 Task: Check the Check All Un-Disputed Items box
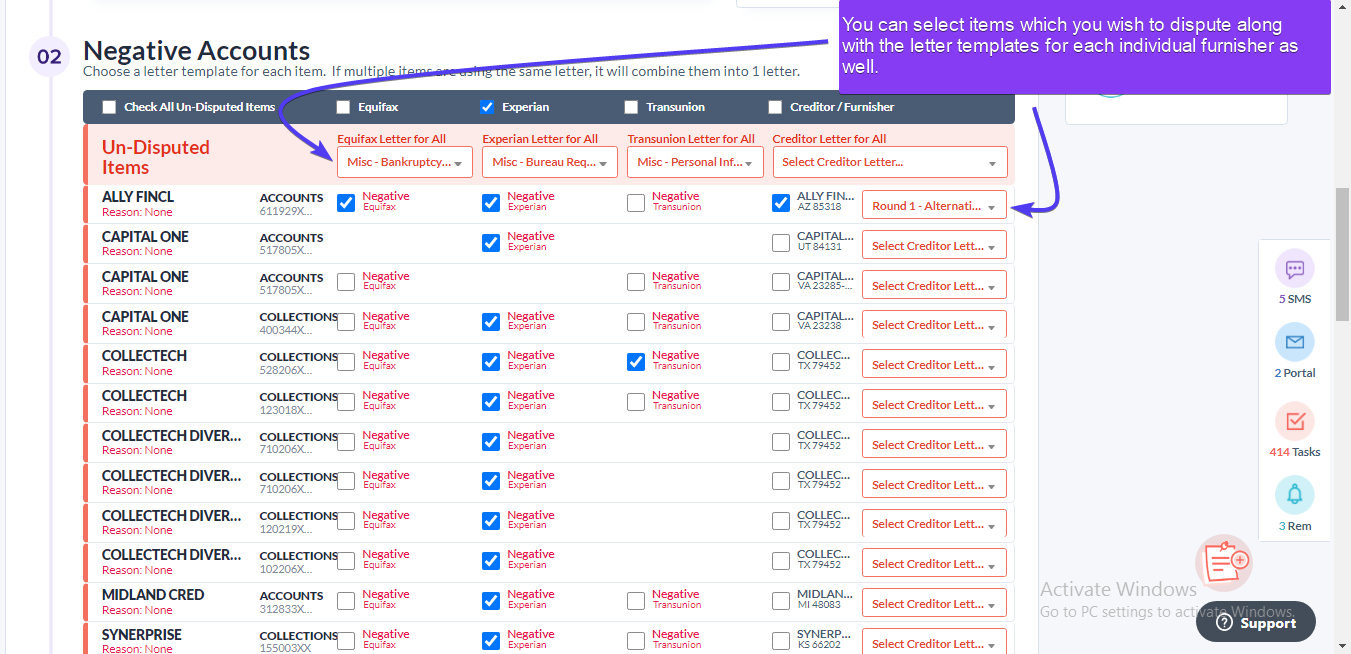109,107
